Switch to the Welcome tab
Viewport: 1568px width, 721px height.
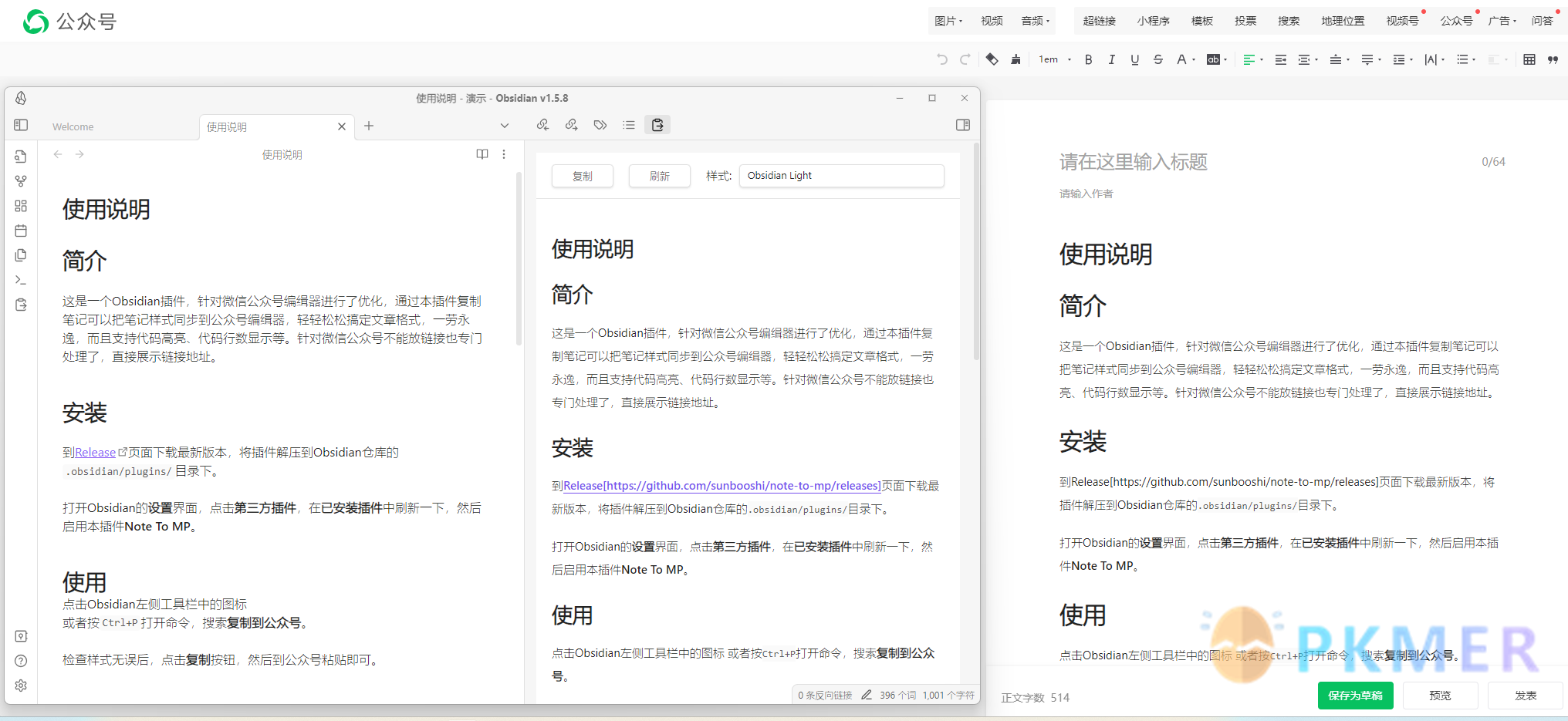click(x=73, y=126)
